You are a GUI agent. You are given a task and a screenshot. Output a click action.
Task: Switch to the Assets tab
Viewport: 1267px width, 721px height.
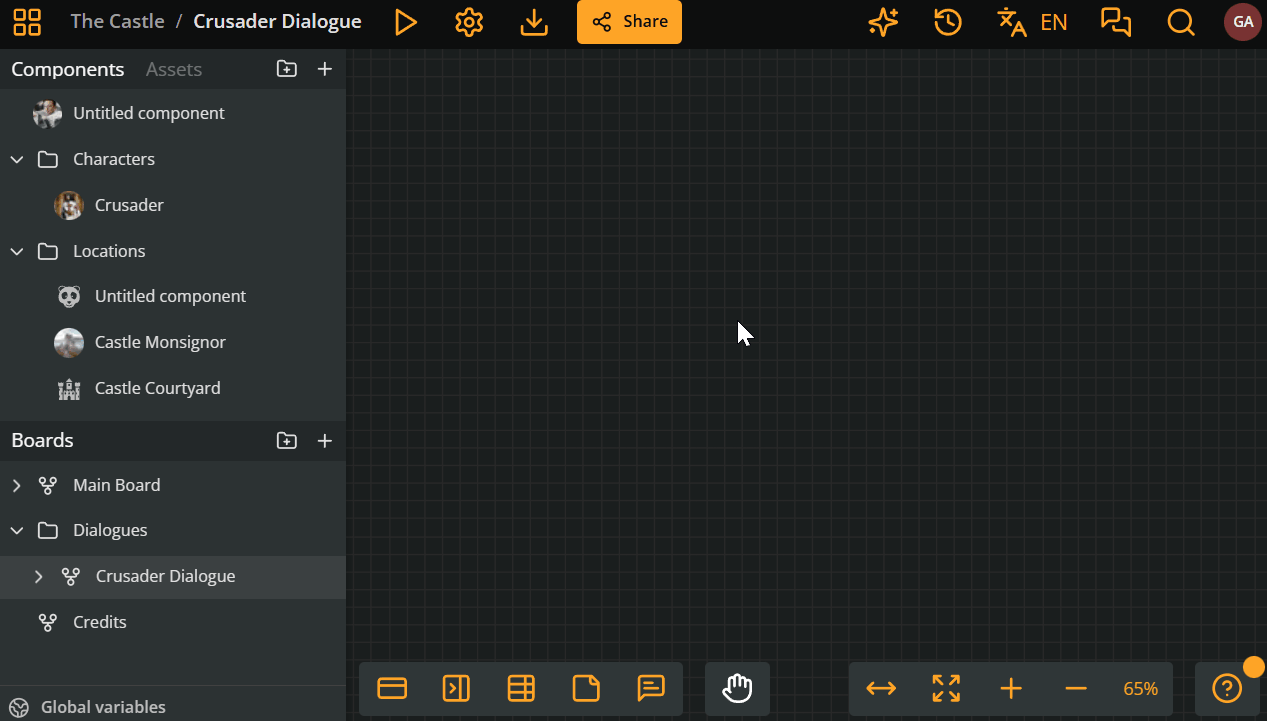coord(174,69)
